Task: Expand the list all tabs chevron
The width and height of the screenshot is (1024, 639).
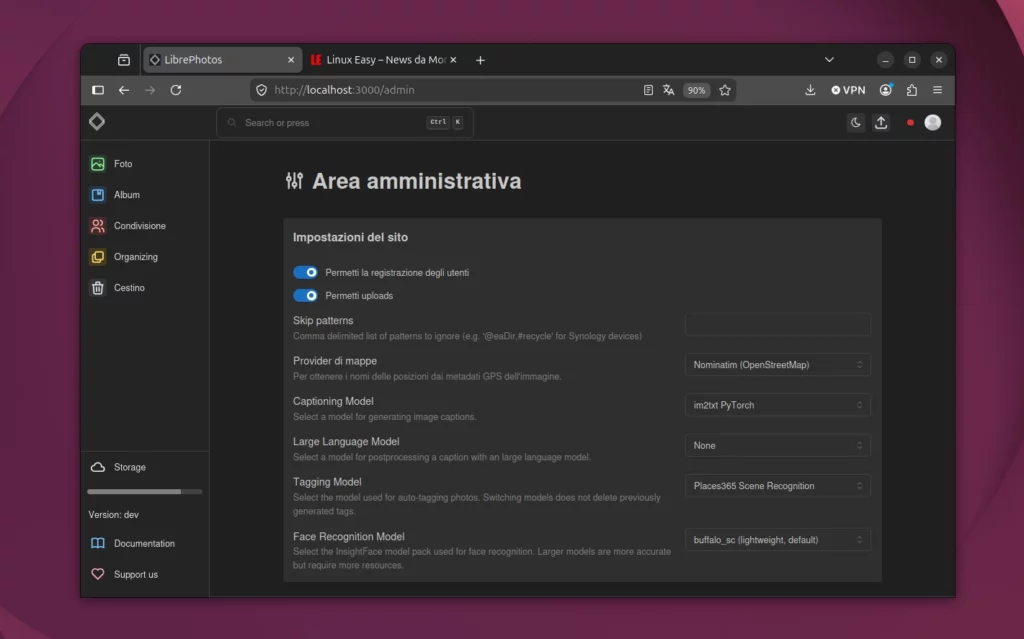Action: pyautogui.click(x=829, y=59)
